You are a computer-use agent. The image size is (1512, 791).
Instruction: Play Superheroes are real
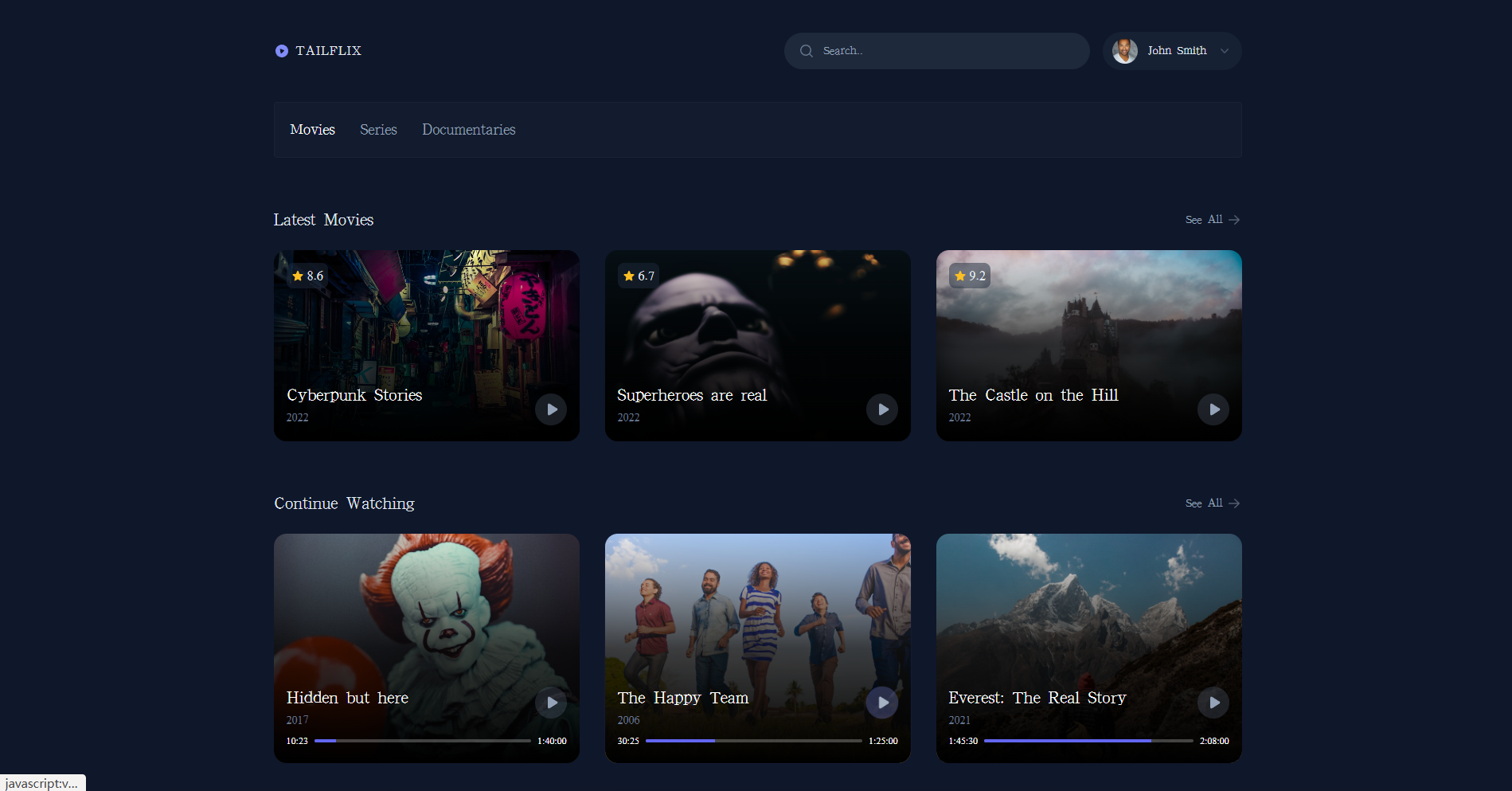[x=882, y=409]
